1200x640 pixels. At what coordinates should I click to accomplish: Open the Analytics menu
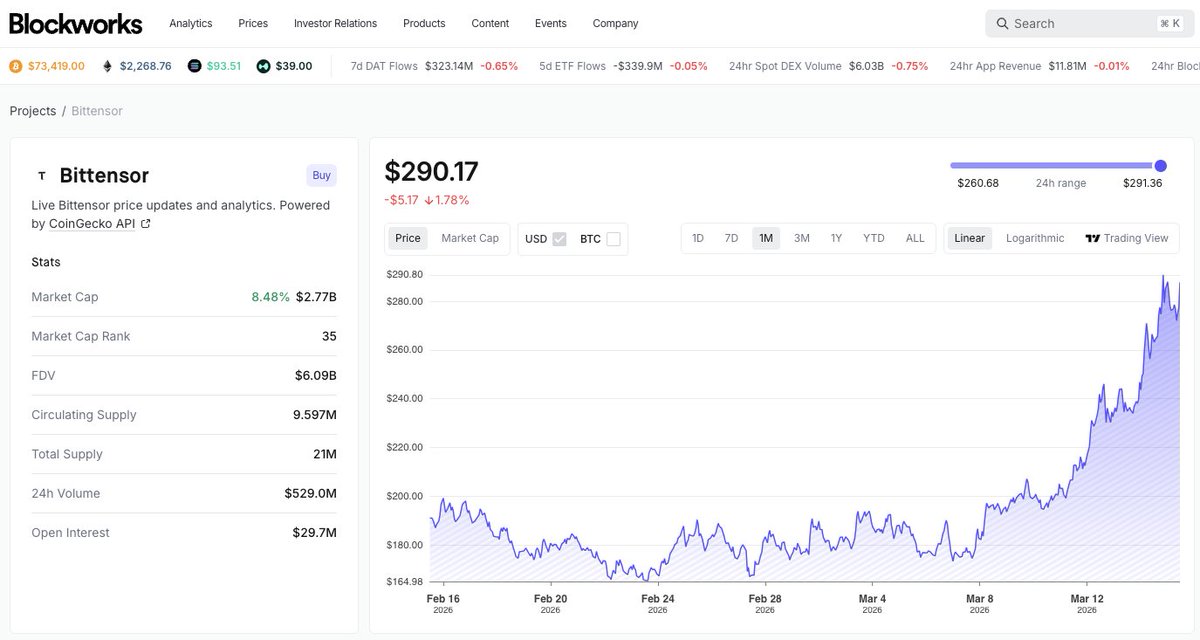pyautogui.click(x=191, y=23)
